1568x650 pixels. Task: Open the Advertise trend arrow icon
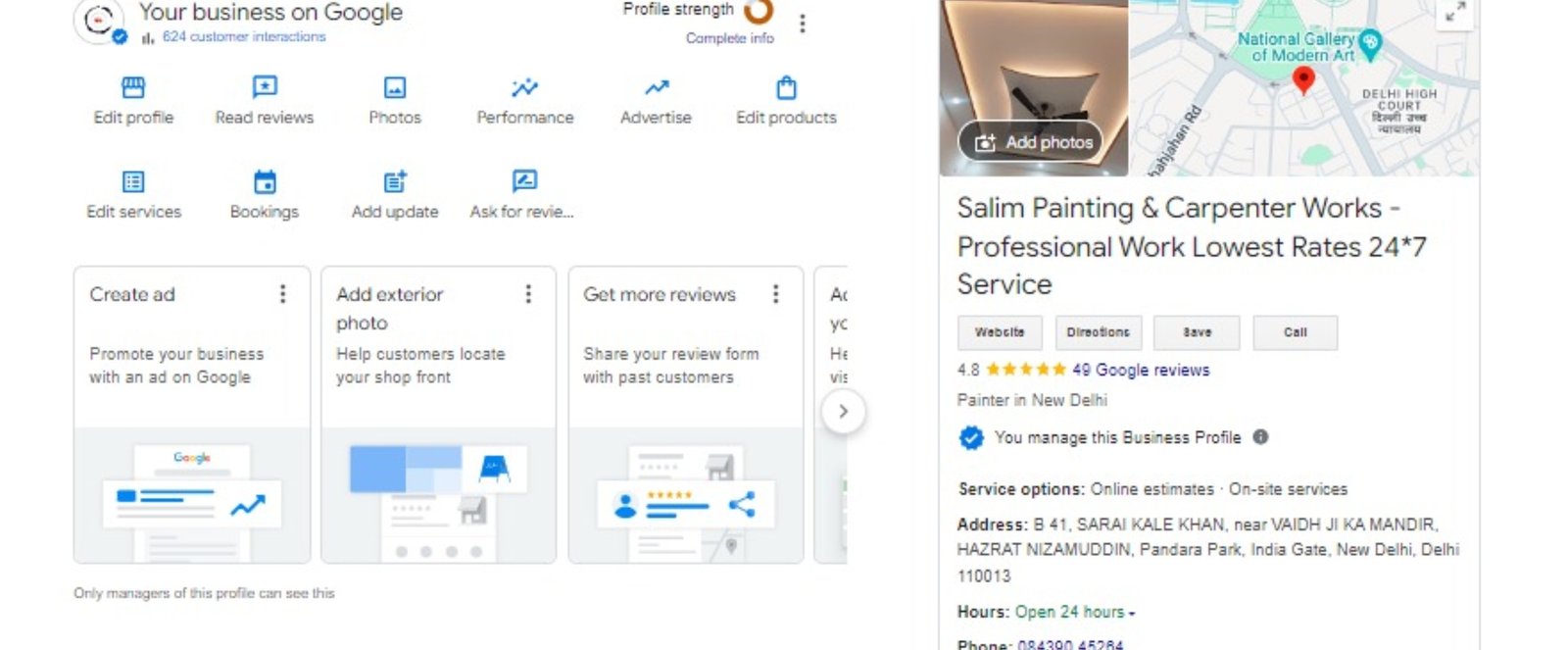point(657,88)
